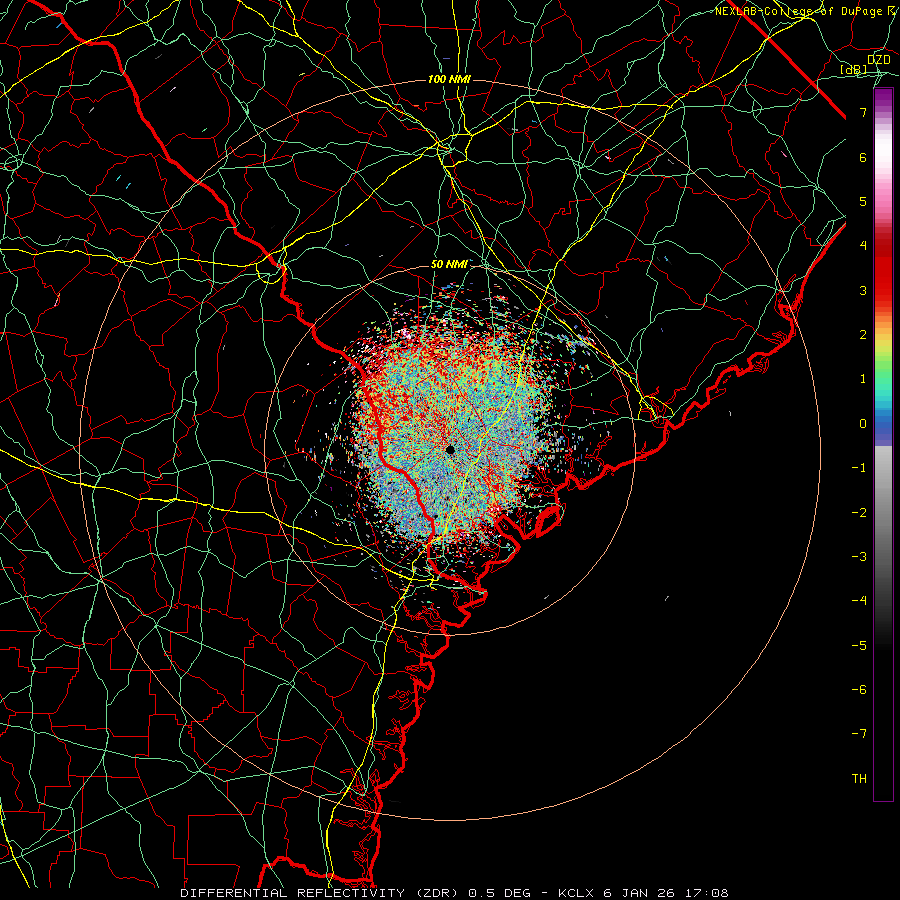The height and width of the screenshot is (900, 900).
Task: Click the "-6" value on the color scale
Action: click(x=859, y=690)
